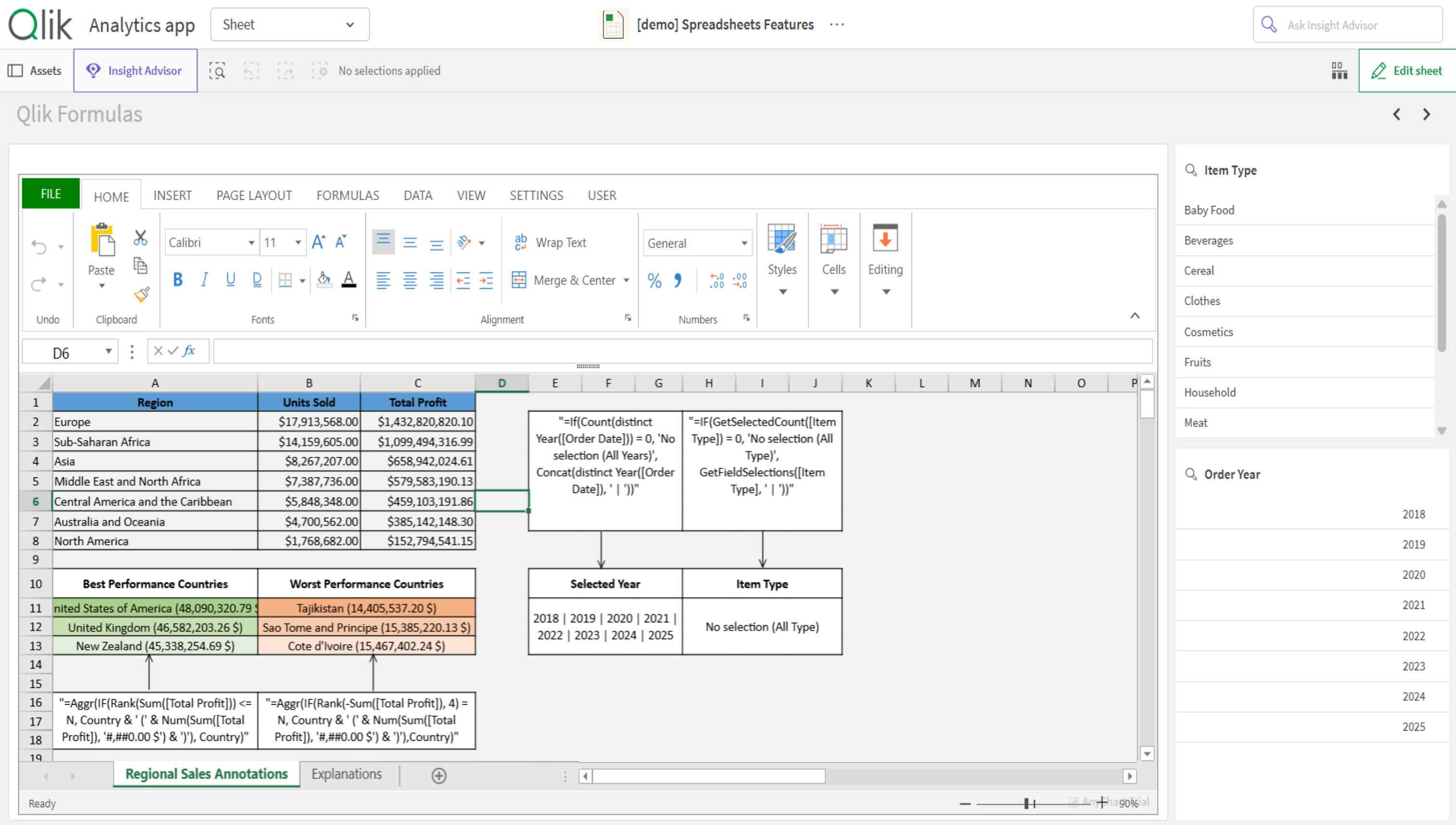Click the Increase Decimal icon

click(717, 281)
